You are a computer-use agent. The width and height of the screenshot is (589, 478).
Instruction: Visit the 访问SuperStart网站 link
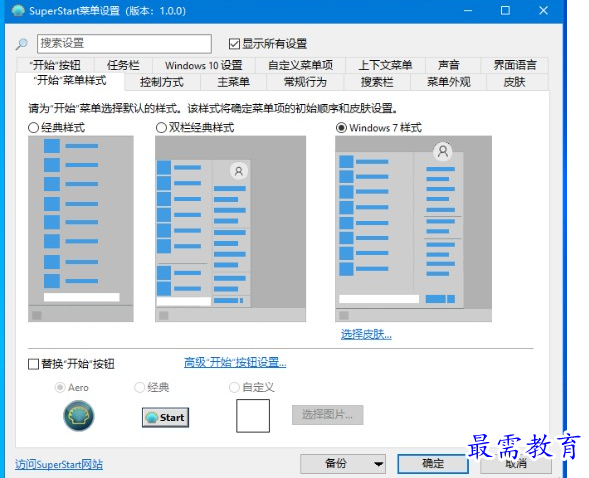point(59,464)
